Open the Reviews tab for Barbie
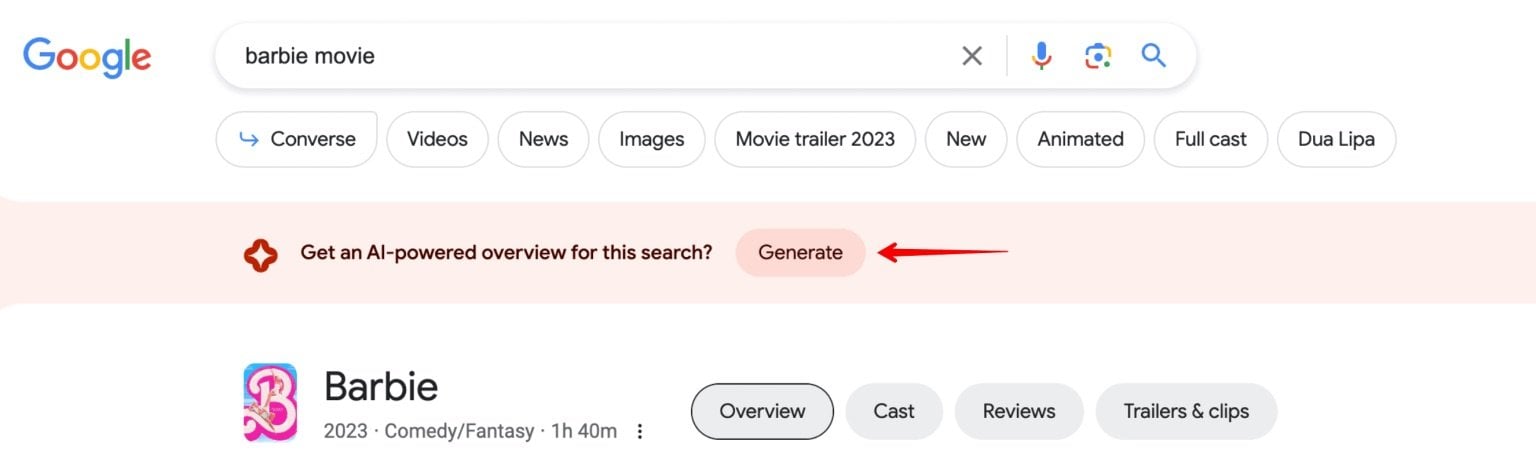This screenshot has height=462, width=1536. 1019,411
